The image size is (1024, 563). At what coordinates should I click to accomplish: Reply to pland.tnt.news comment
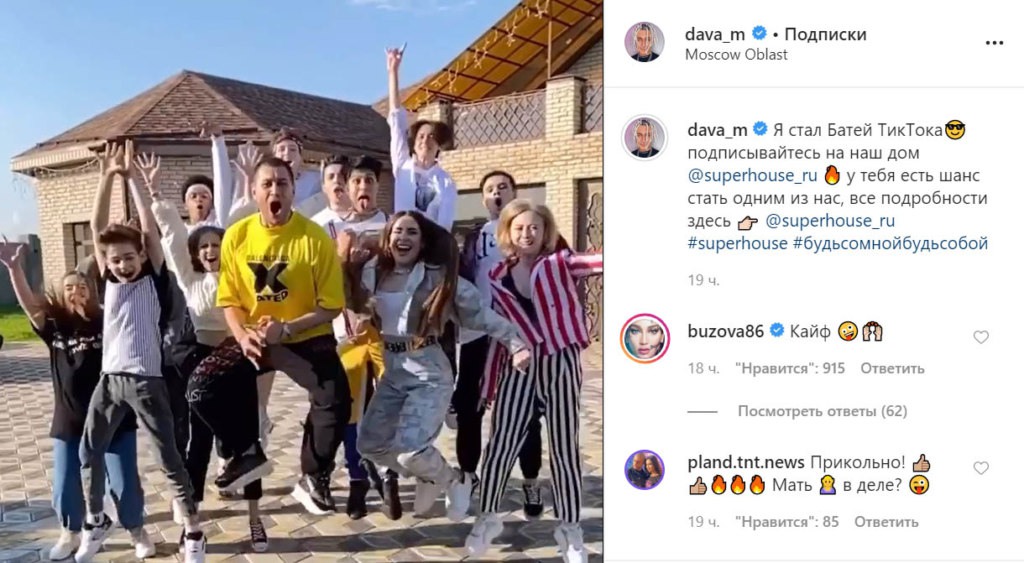(886, 522)
